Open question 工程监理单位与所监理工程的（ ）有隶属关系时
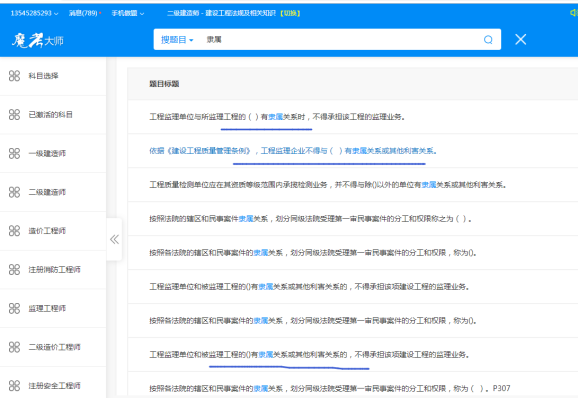Image resolution: width=579 pixels, height=398 pixels. click(x=277, y=117)
